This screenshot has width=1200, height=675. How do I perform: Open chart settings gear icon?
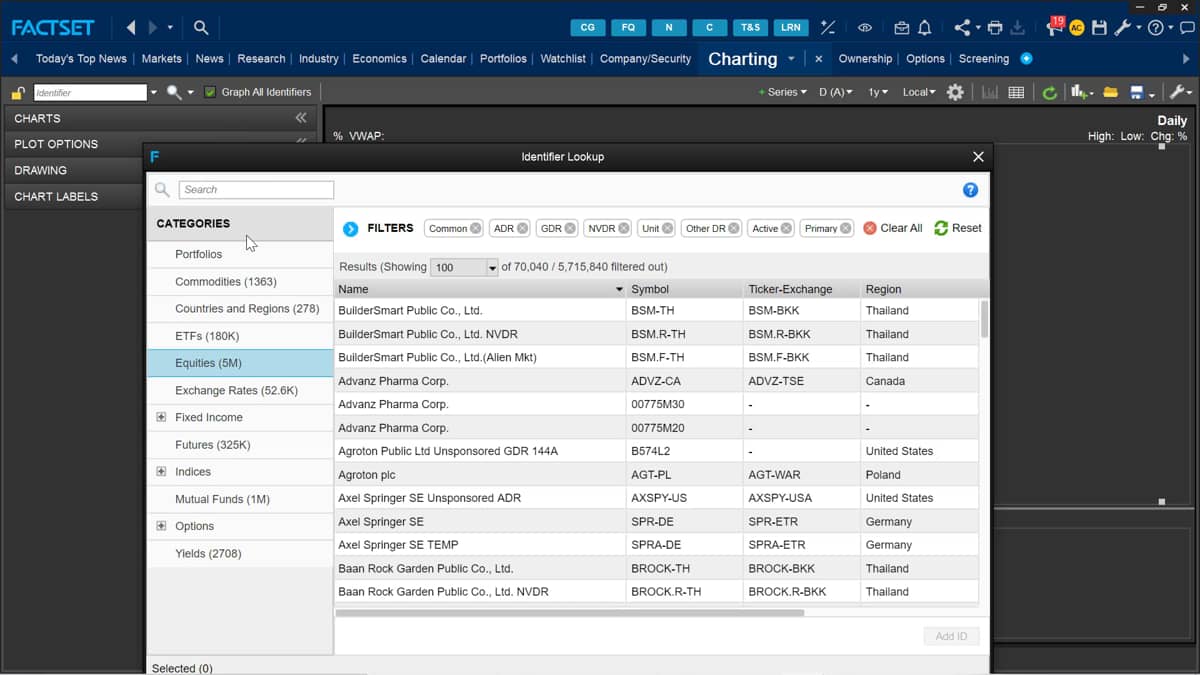tap(955, 92)
